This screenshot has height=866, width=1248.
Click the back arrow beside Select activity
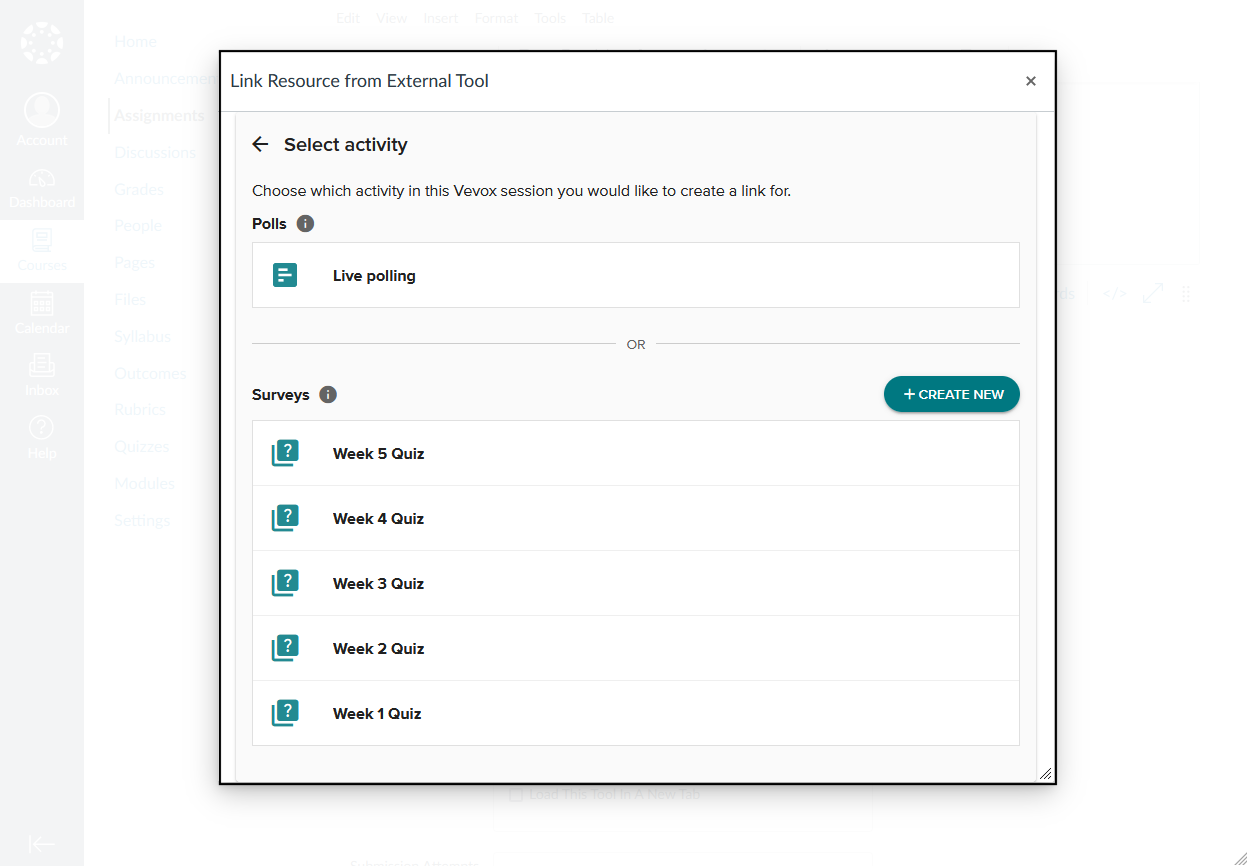pyautogui.click(x=260, y=145)
